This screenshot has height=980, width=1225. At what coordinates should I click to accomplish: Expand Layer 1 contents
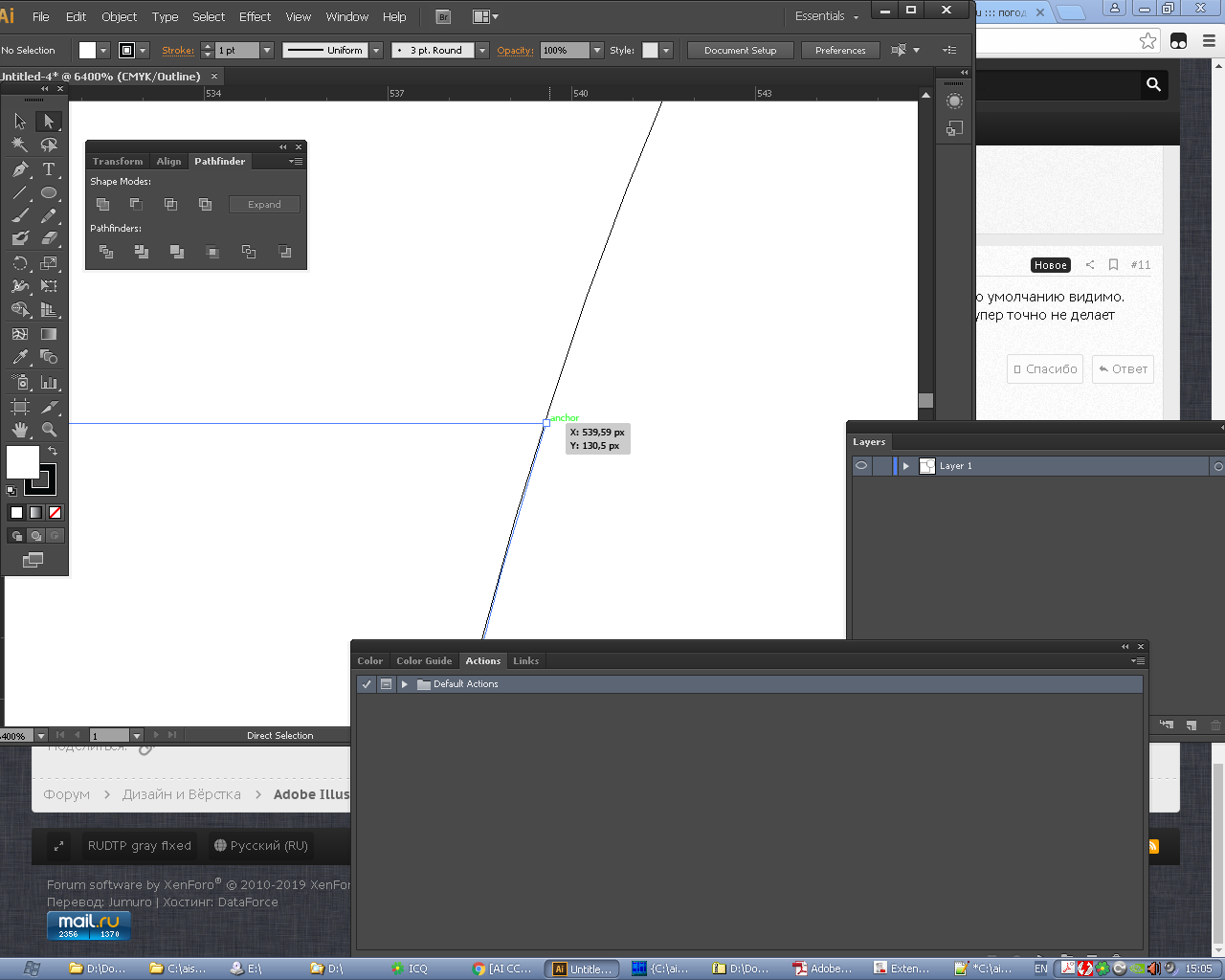(906, 466)
